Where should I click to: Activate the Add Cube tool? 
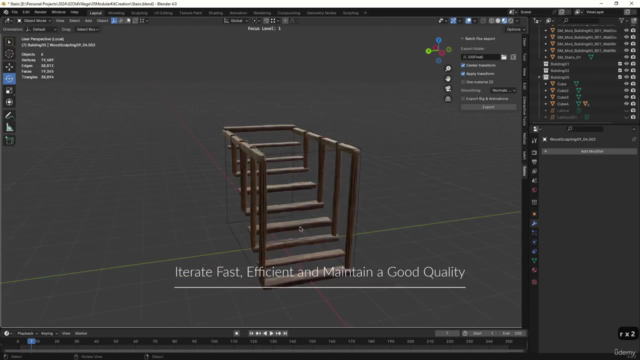[9, 141]
